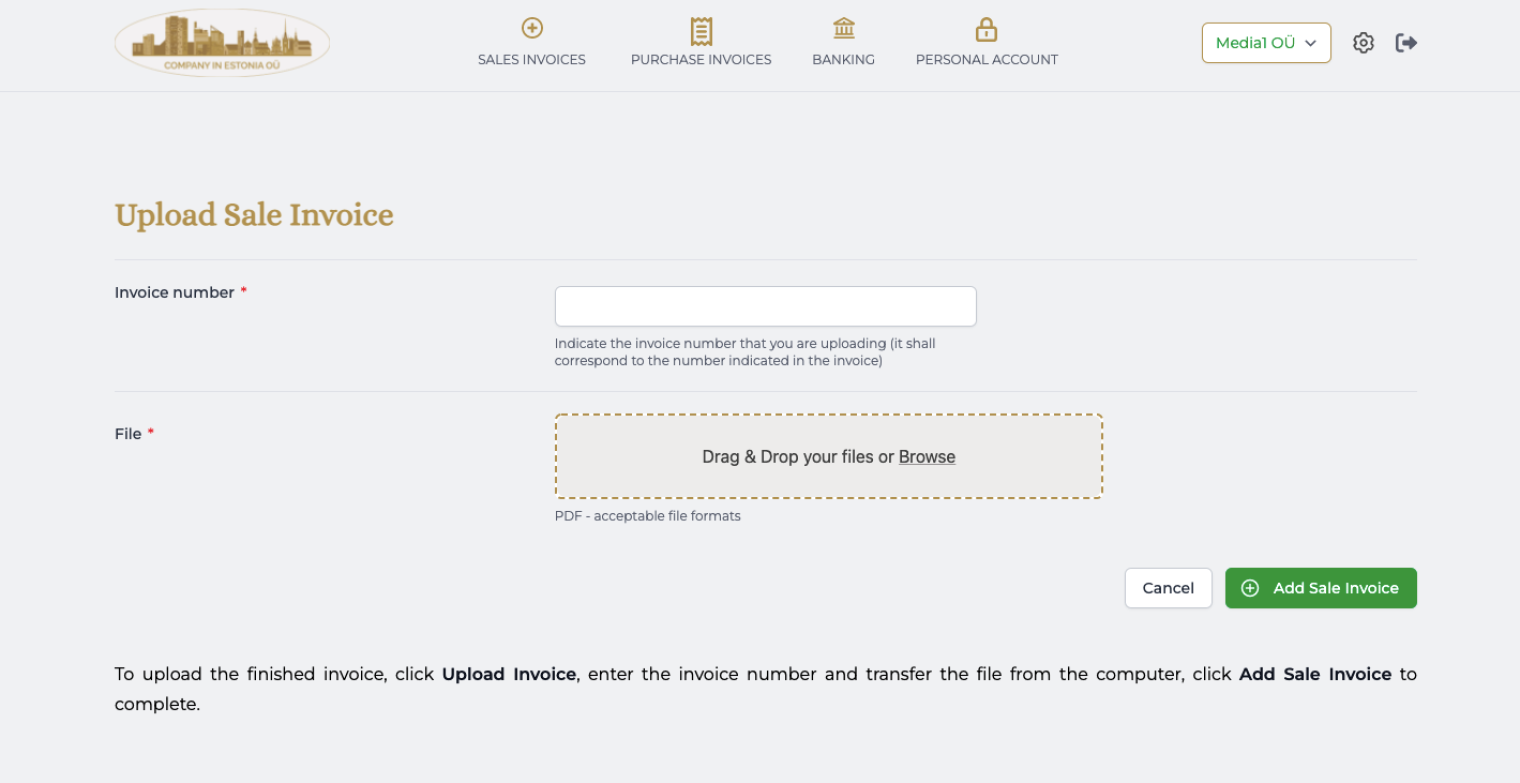The height and width of the screenshot is (783, 1520).
Task: Navigate to the Banking menu label
Action: tap(843, 60)
